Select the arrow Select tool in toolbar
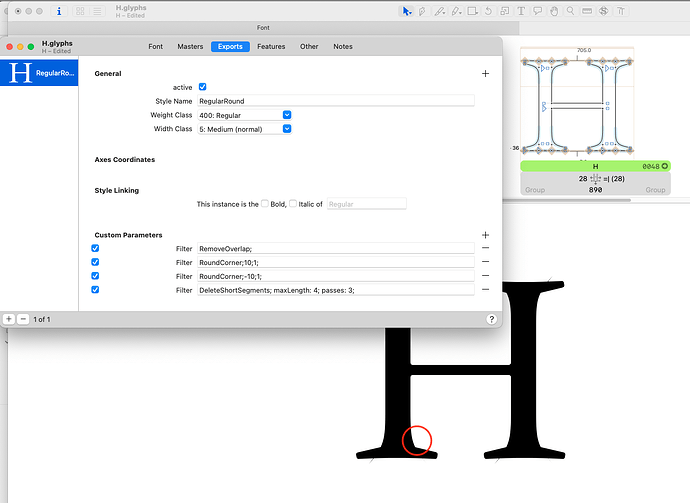The image size is (690, 503). [407, 11]
